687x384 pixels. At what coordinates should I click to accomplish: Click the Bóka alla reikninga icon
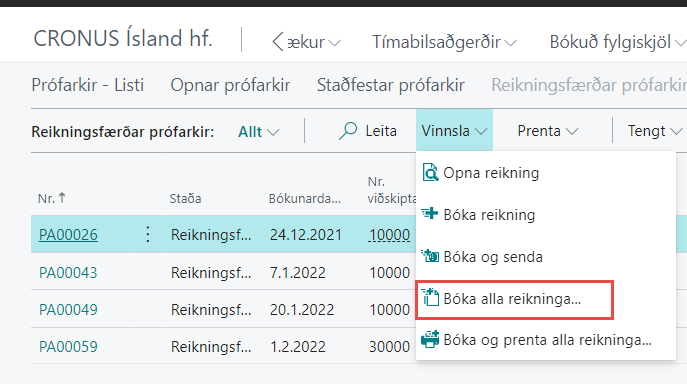pyautogui.click(x=430, y=297)
